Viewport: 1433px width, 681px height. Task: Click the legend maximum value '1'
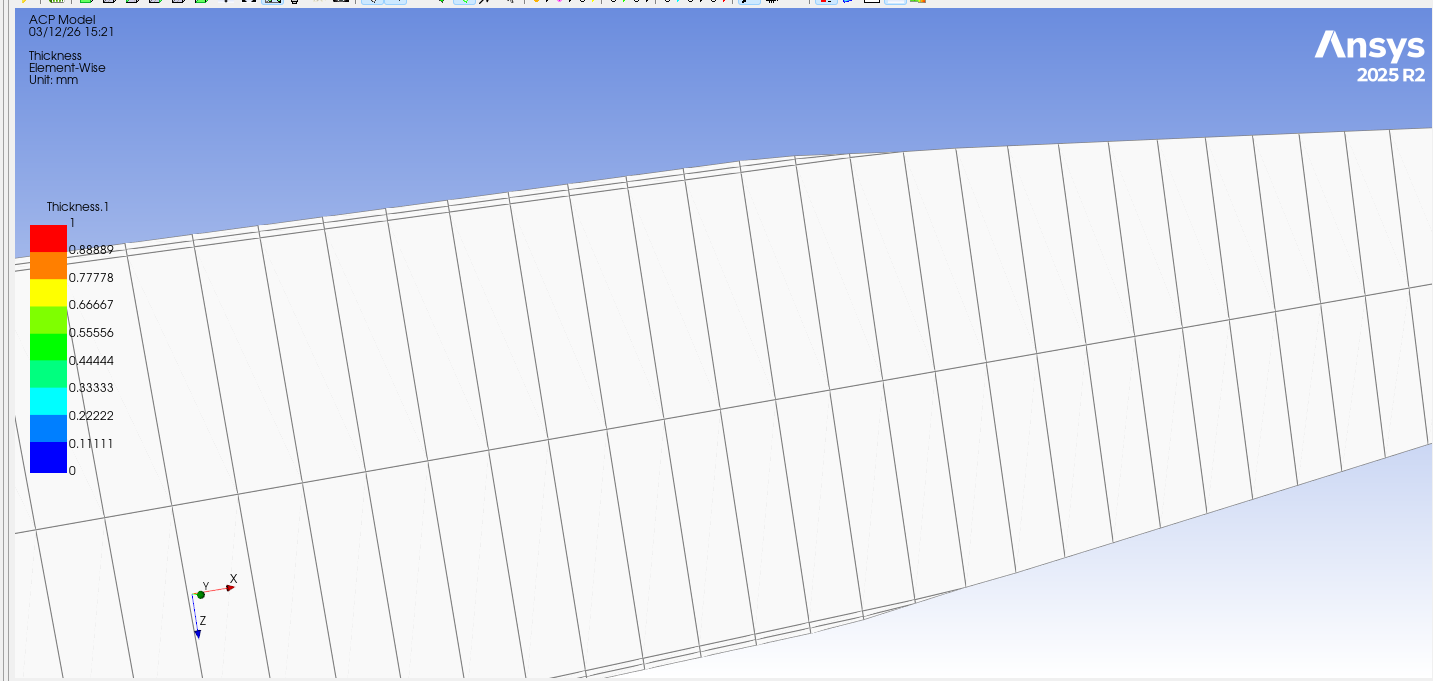pos(71,222)
